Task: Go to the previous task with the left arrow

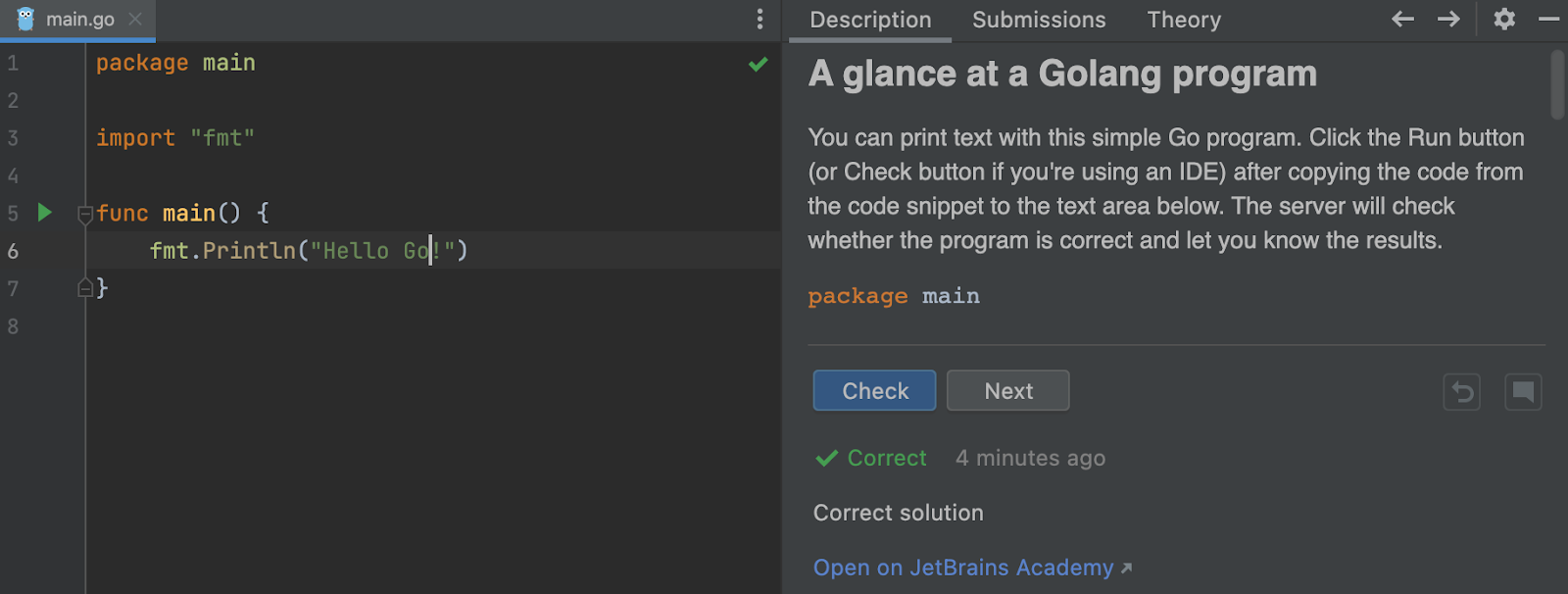Action: pos(1402,20)
